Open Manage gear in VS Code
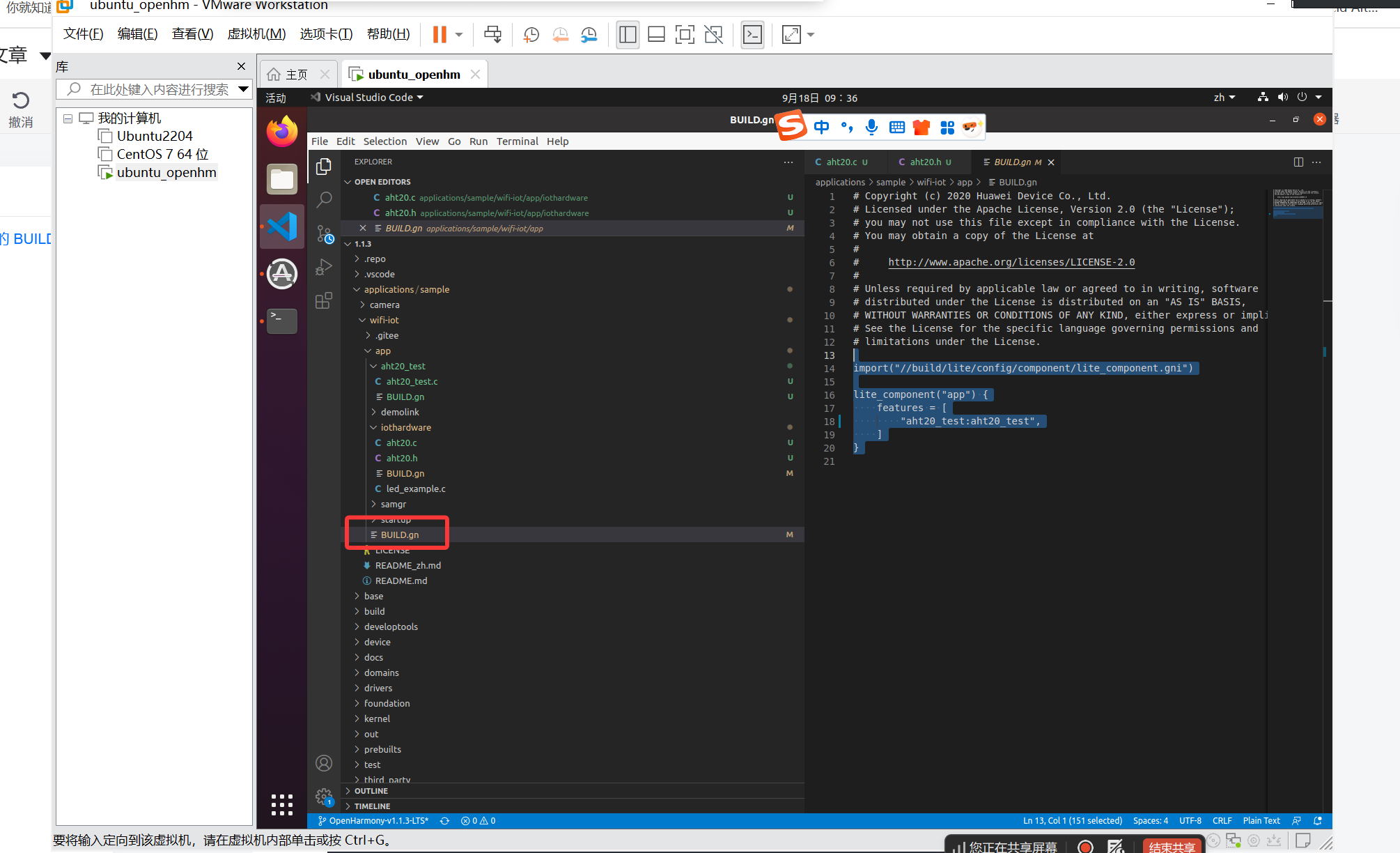 [324, 797]
